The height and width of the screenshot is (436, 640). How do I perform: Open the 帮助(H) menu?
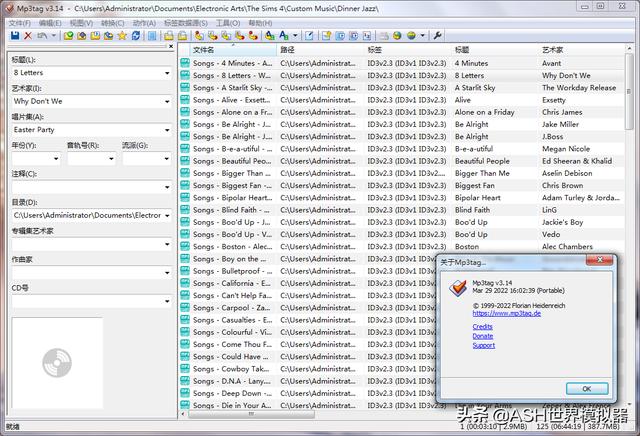point(260,23)
